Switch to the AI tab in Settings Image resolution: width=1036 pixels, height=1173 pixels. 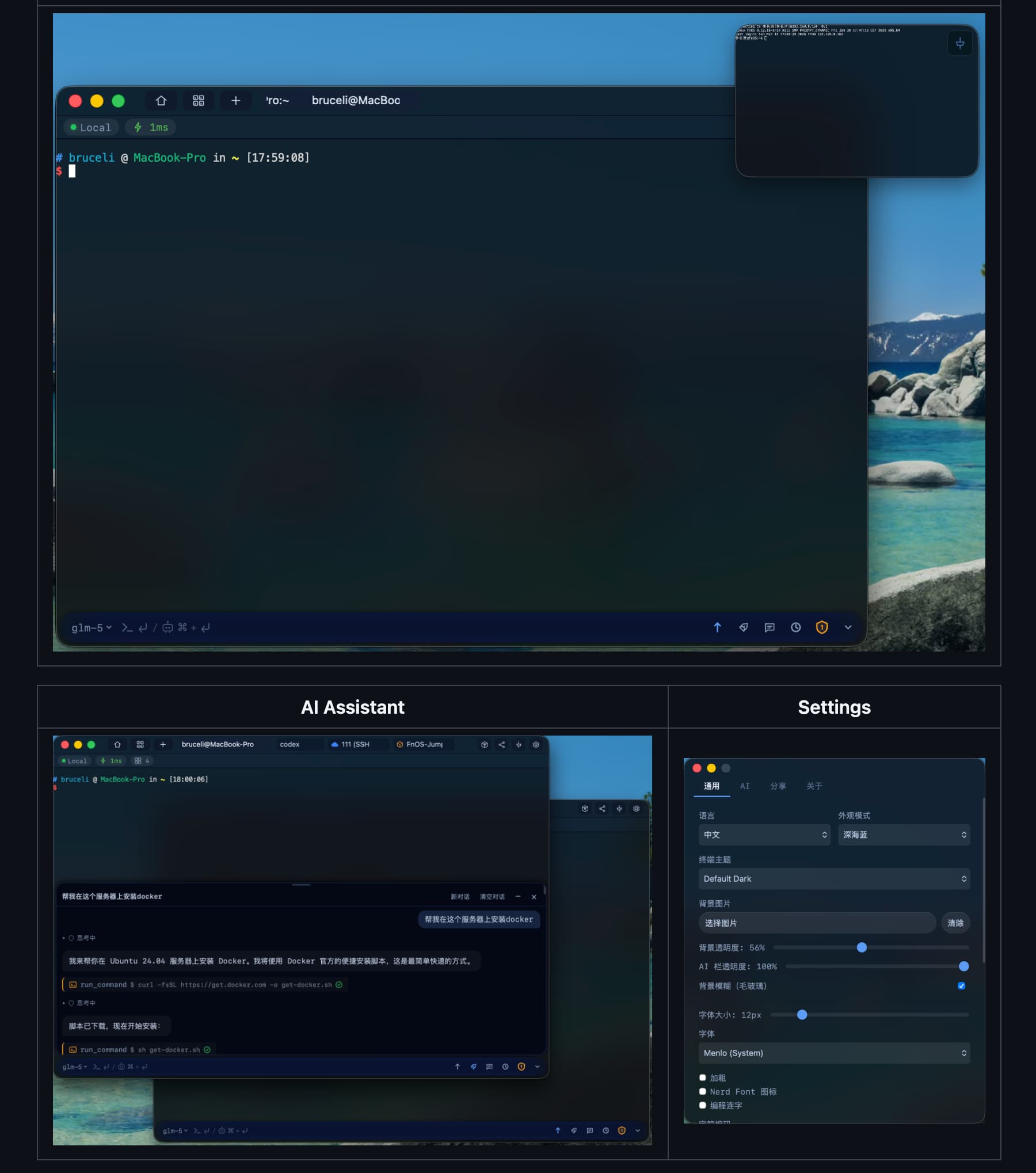point(745,786)
